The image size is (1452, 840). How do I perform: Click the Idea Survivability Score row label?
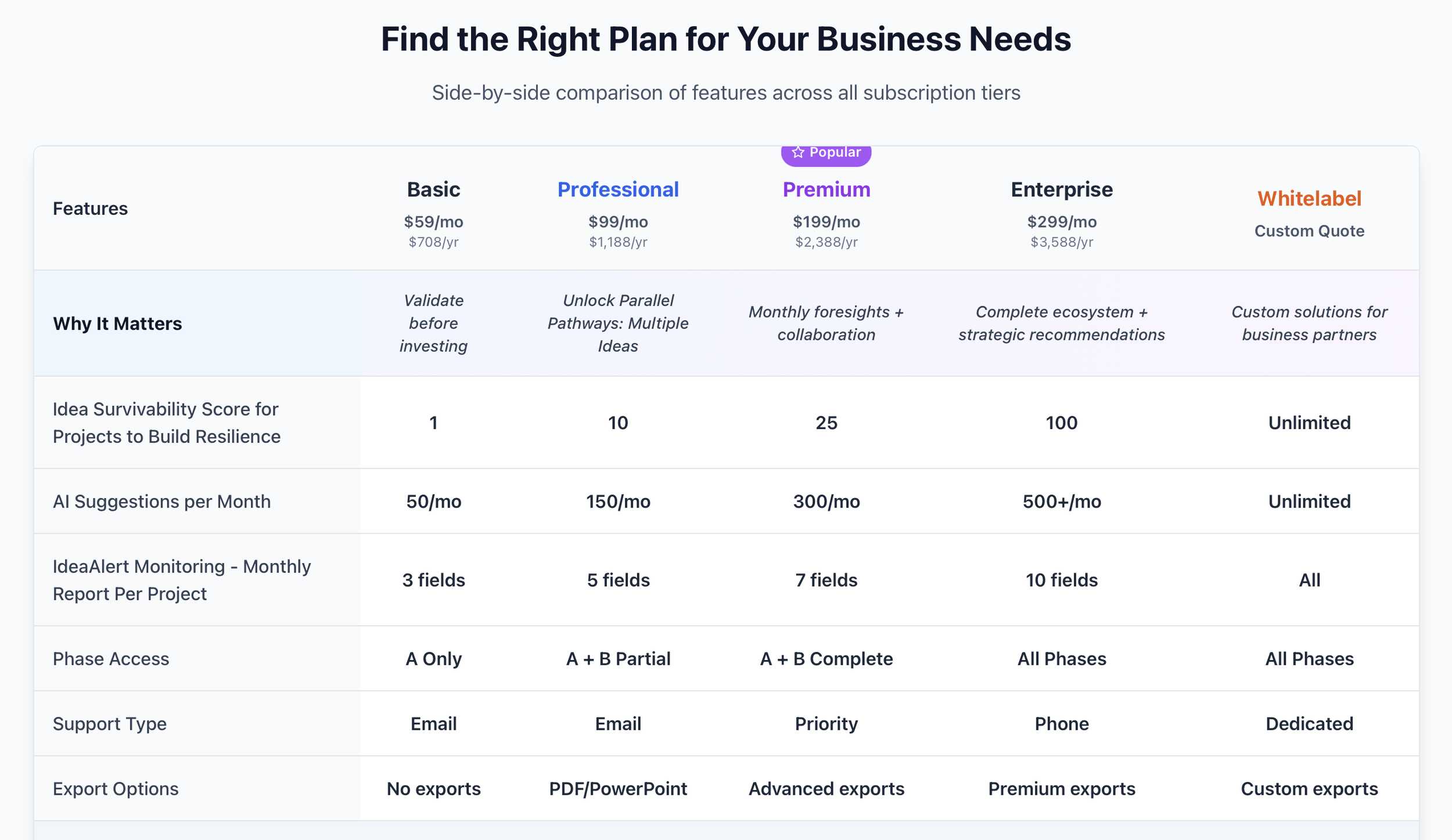click(167, 423)
